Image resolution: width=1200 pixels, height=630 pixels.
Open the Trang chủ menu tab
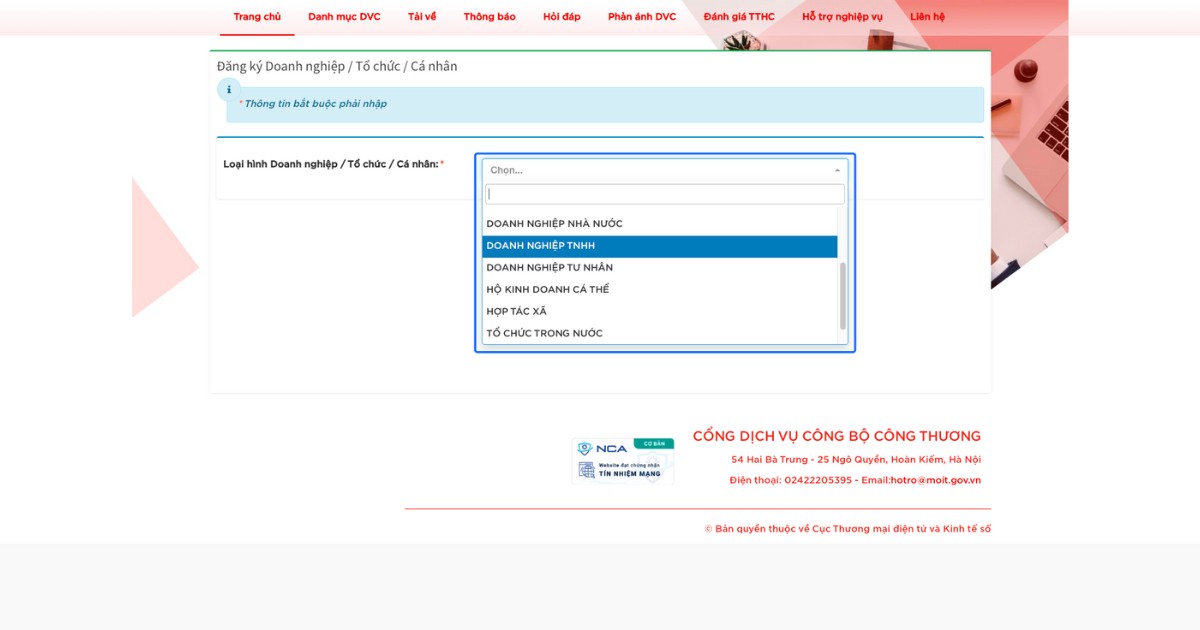coord(257,17)
